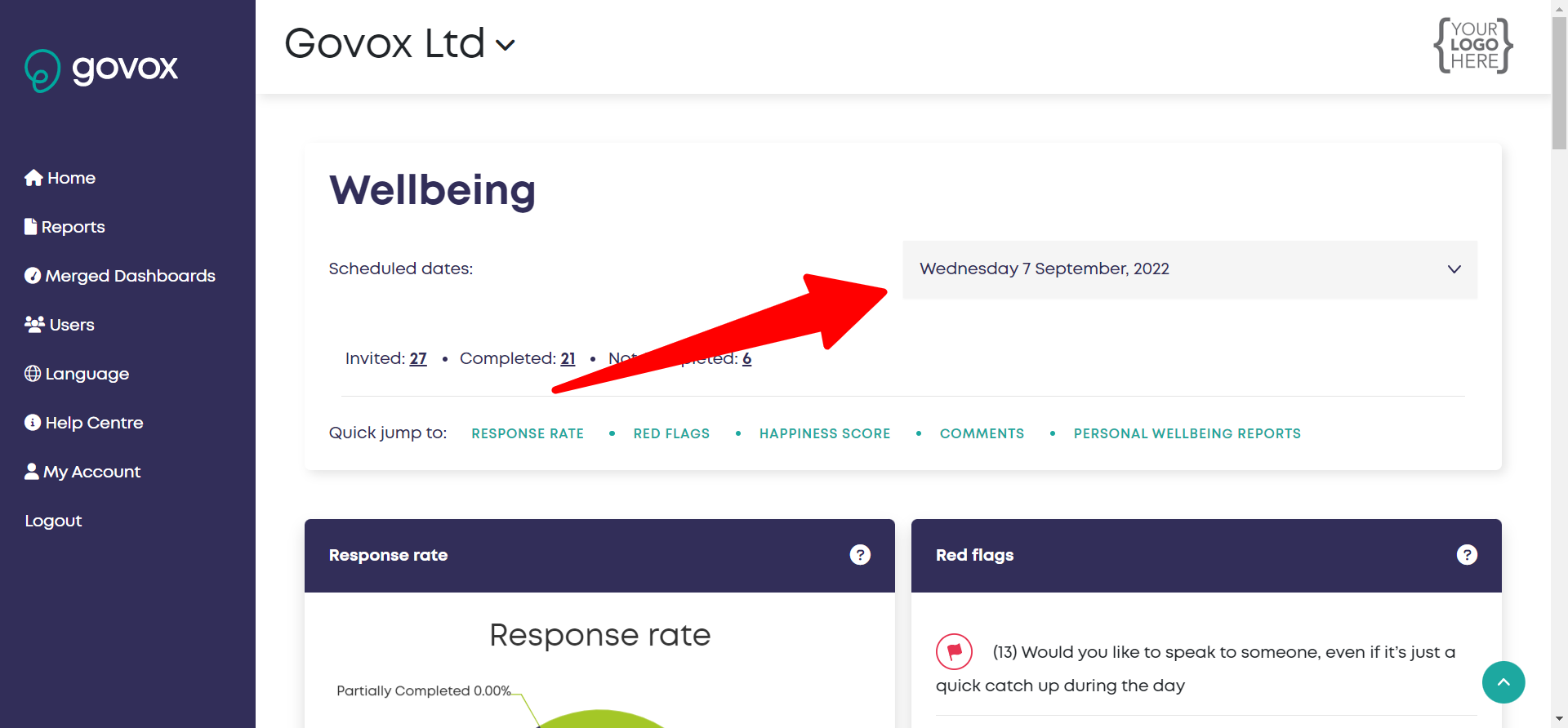The height and width of the screenshot is (728, 1568).
Task: Click the page vertical scrollbar
Action: (x=1559, y=82)
